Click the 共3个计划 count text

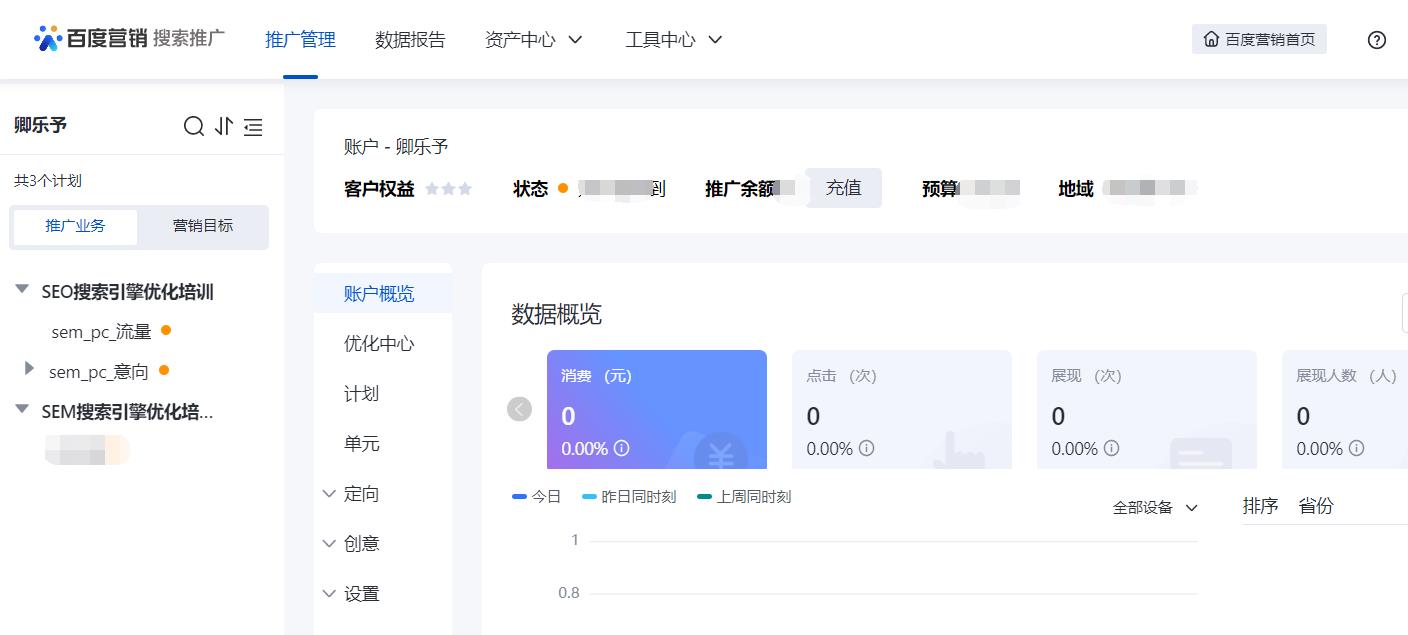[x=48, y=181]
